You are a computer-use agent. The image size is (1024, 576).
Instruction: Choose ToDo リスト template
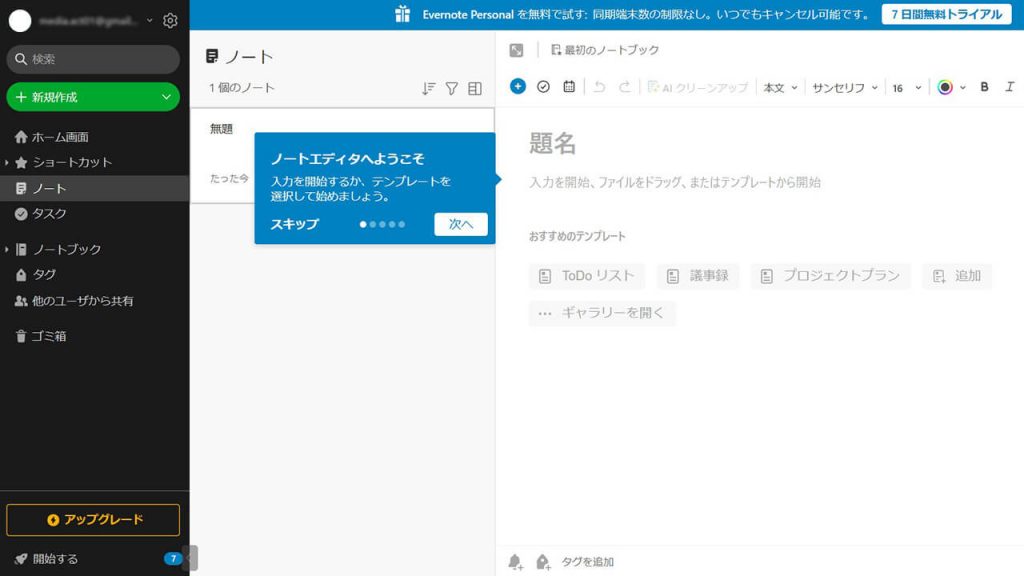586,276
